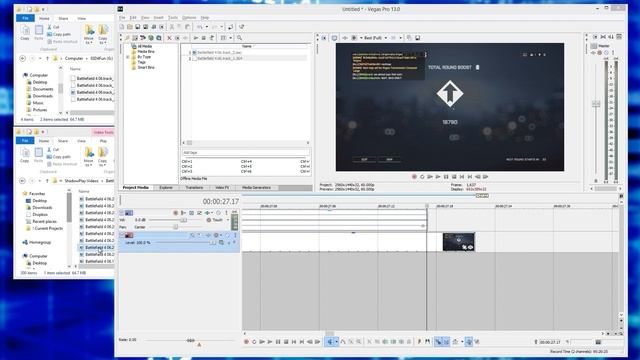The image size is (640, 360).
Task: Click the Cut scissors icon in Vegas toolbar
Action: pyautogui.click(x=172, y=27)
